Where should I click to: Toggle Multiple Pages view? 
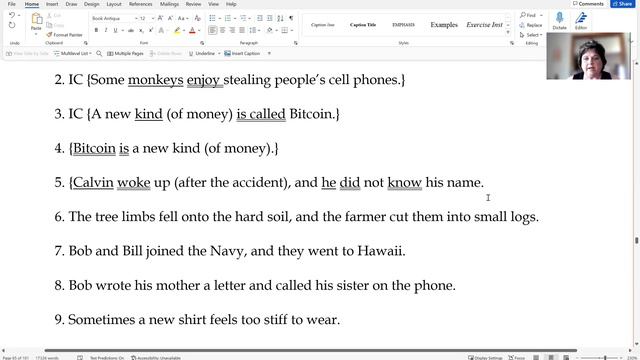pos(125,53)
